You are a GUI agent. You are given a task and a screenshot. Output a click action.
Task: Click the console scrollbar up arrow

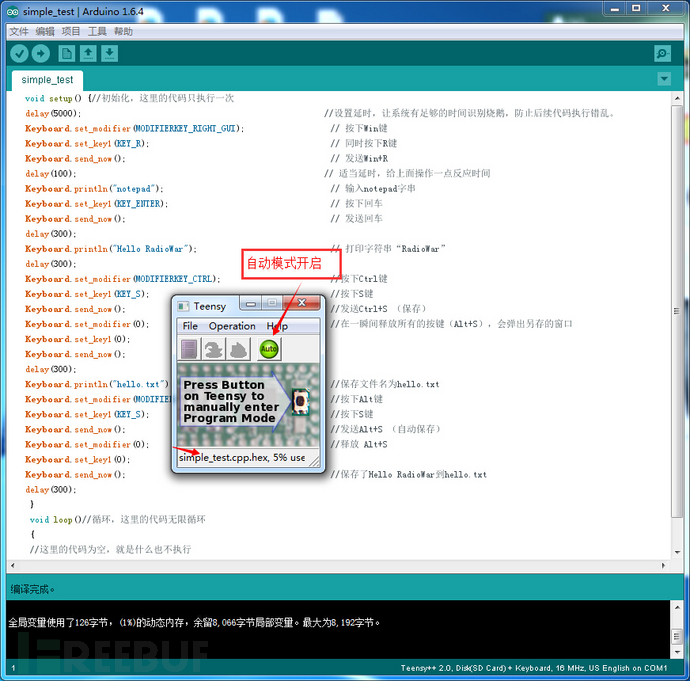pyautogui.click(x=677, y=607)
